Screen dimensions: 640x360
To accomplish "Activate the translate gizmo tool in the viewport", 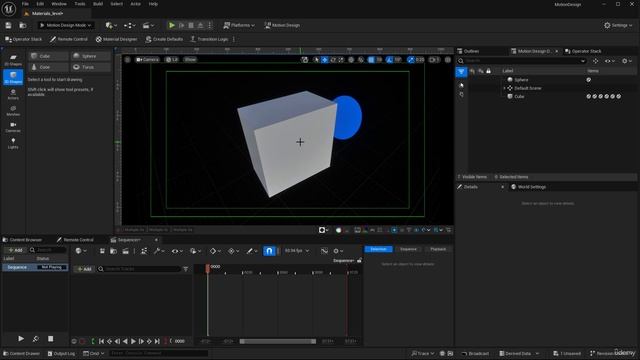I will pos(324,60).
